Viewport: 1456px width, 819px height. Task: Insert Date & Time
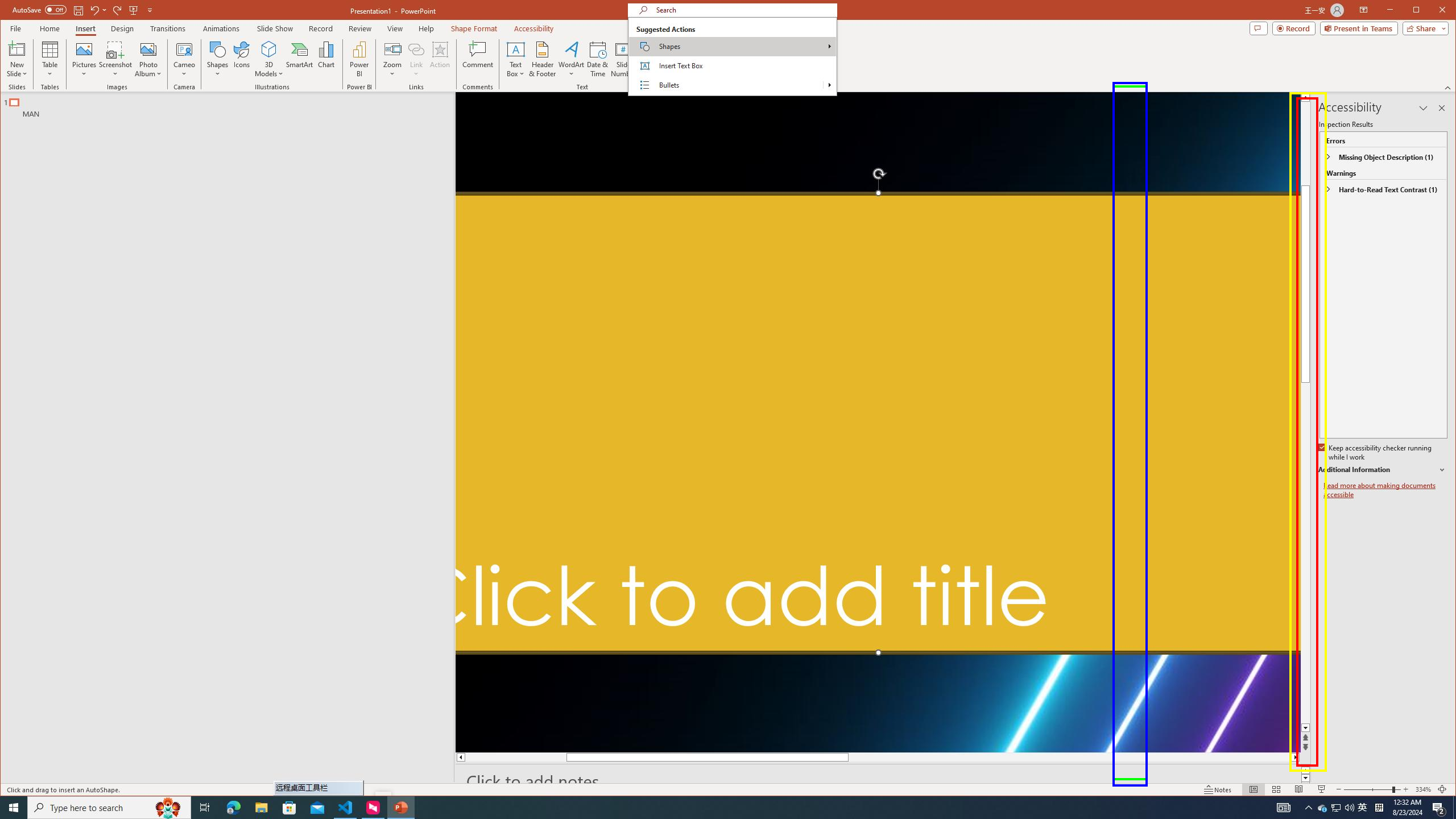click(x=598, y=59)
